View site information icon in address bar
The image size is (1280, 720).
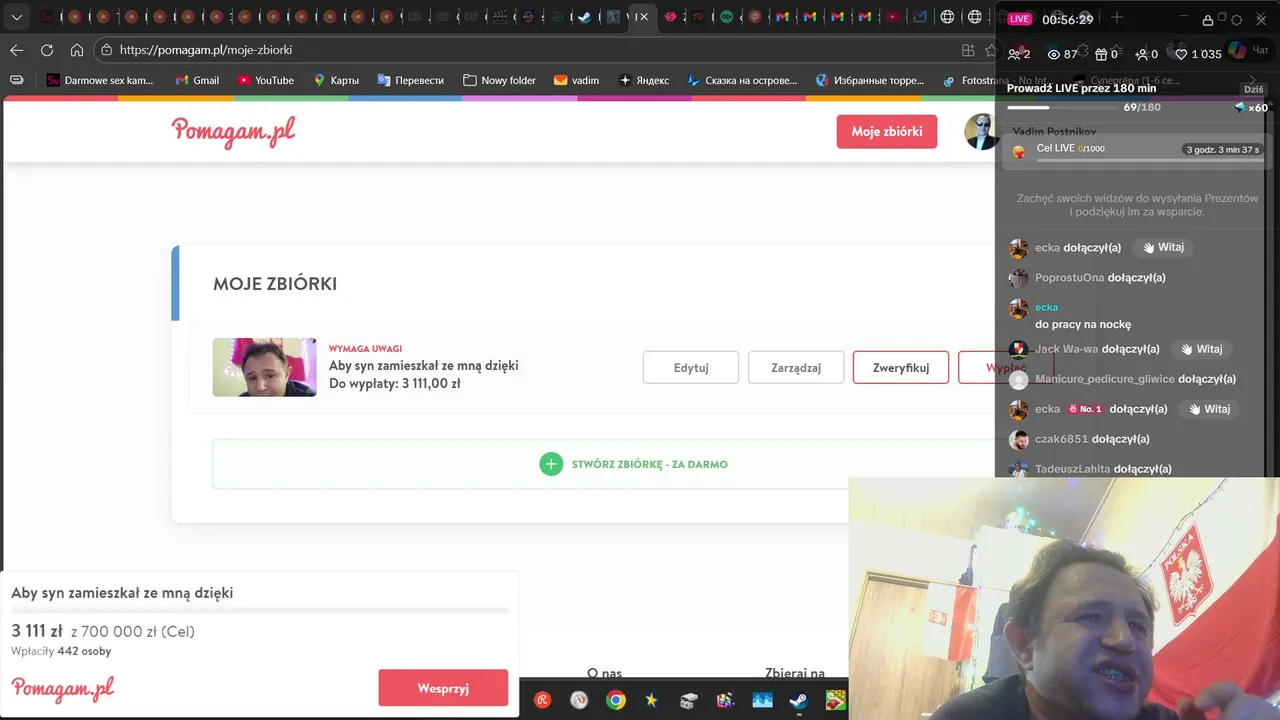pos(106,50)
